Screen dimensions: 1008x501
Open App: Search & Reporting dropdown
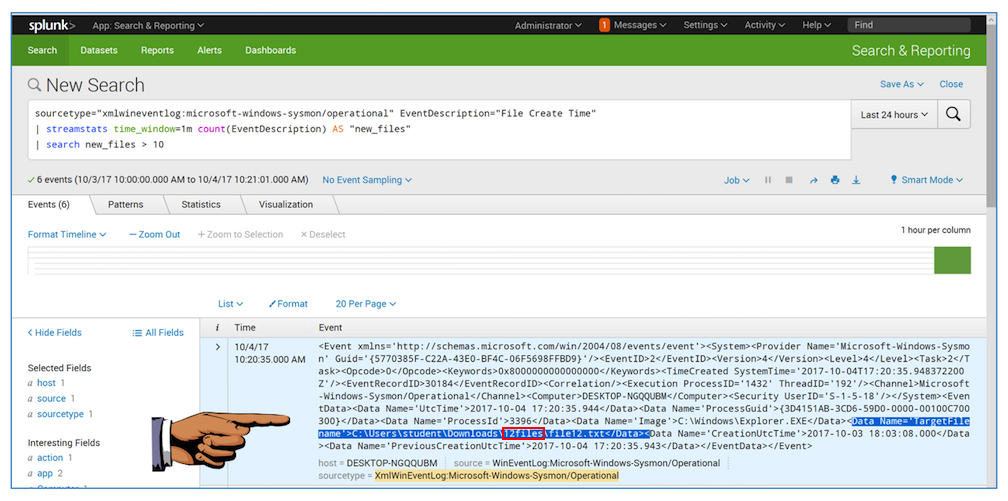point(148,26)
